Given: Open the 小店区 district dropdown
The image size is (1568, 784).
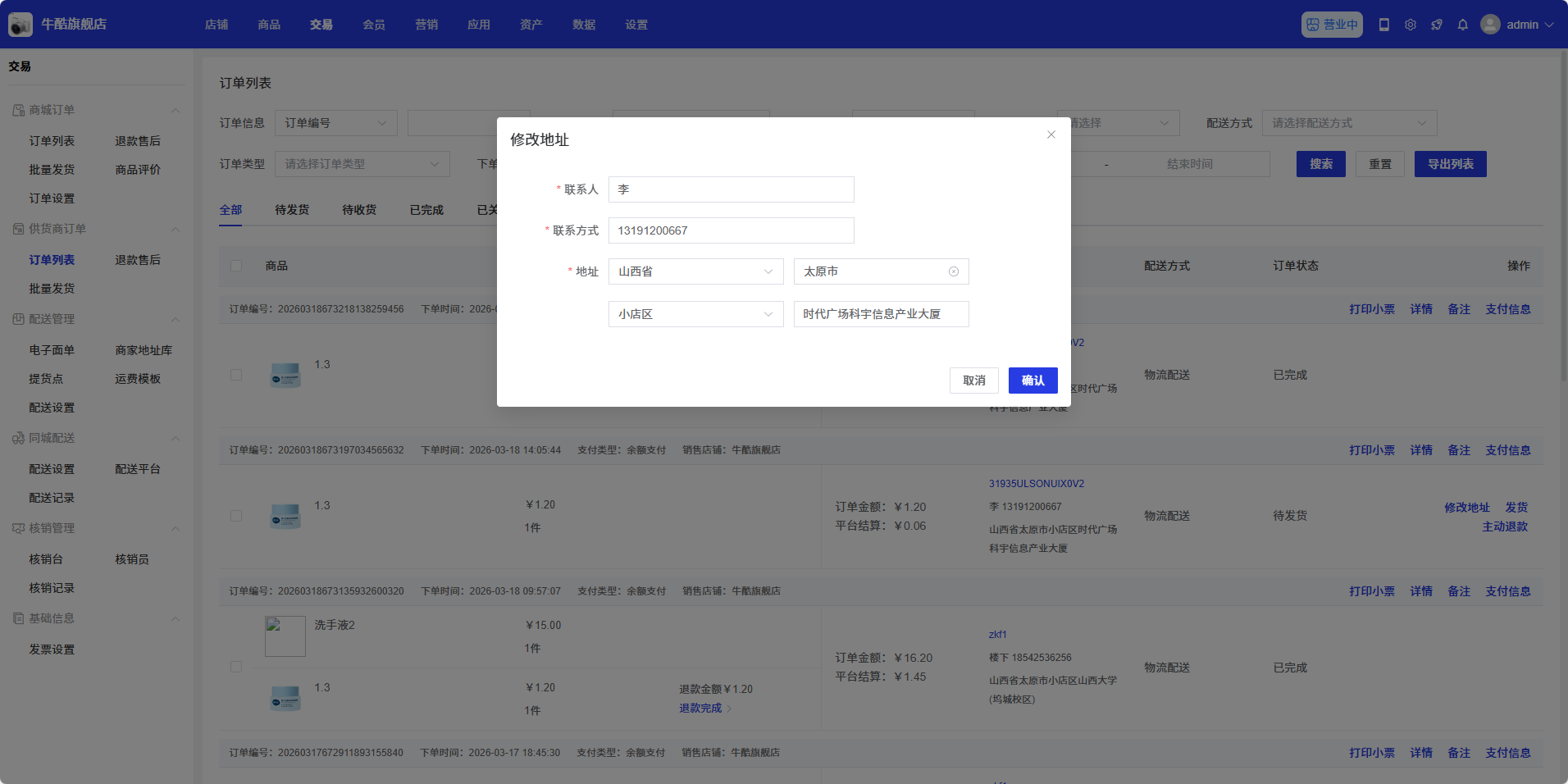Looking at the screenshot, I should point(695,314).
